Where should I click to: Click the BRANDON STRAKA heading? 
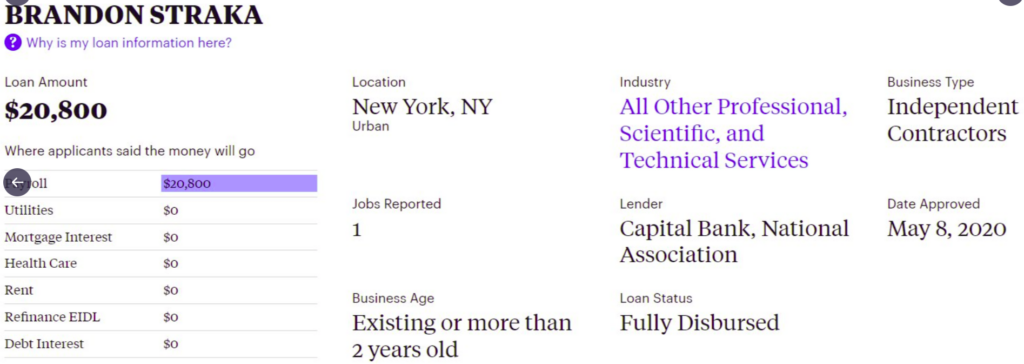(134, 14)
